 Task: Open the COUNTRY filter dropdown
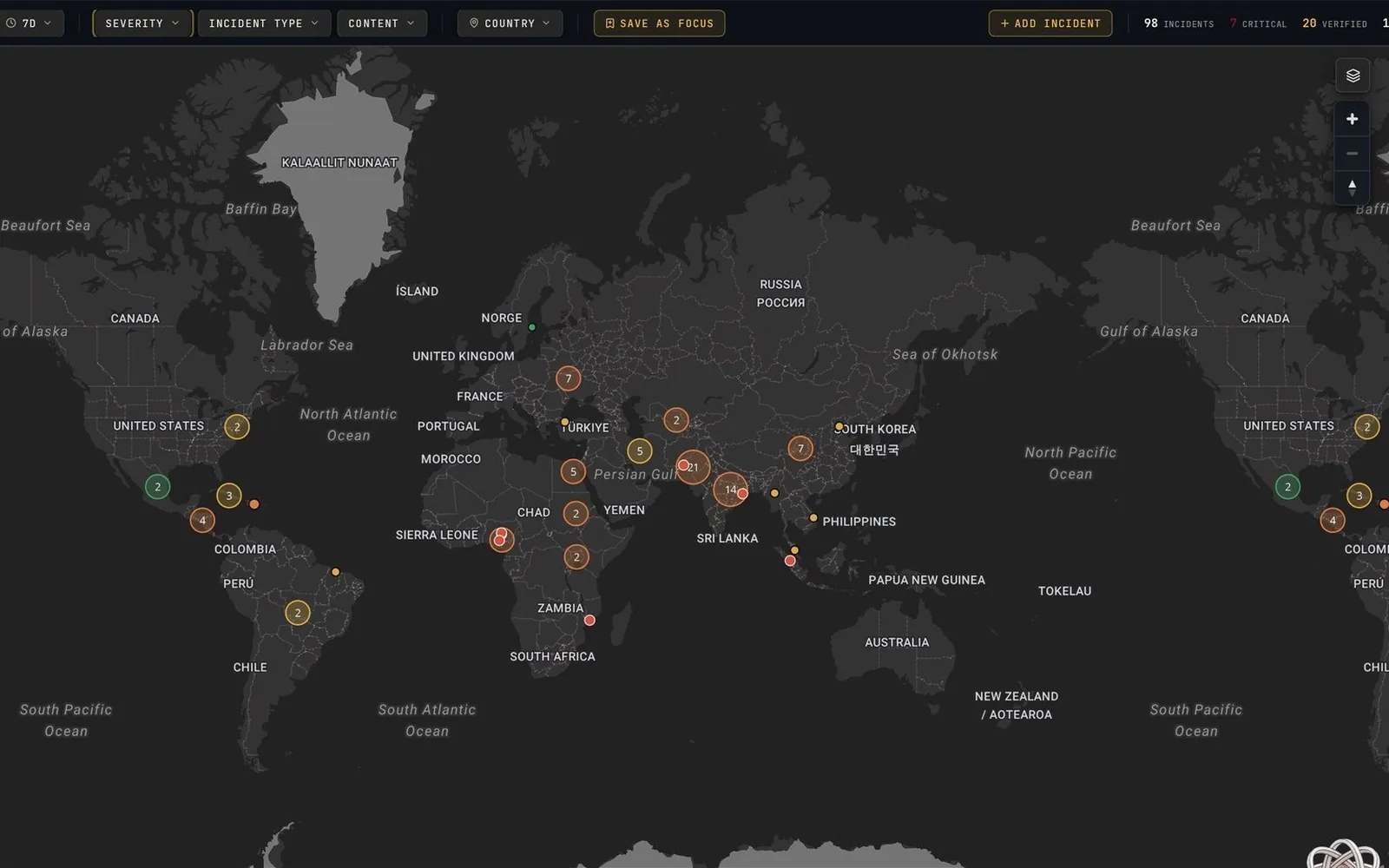(x=510, y=23)
